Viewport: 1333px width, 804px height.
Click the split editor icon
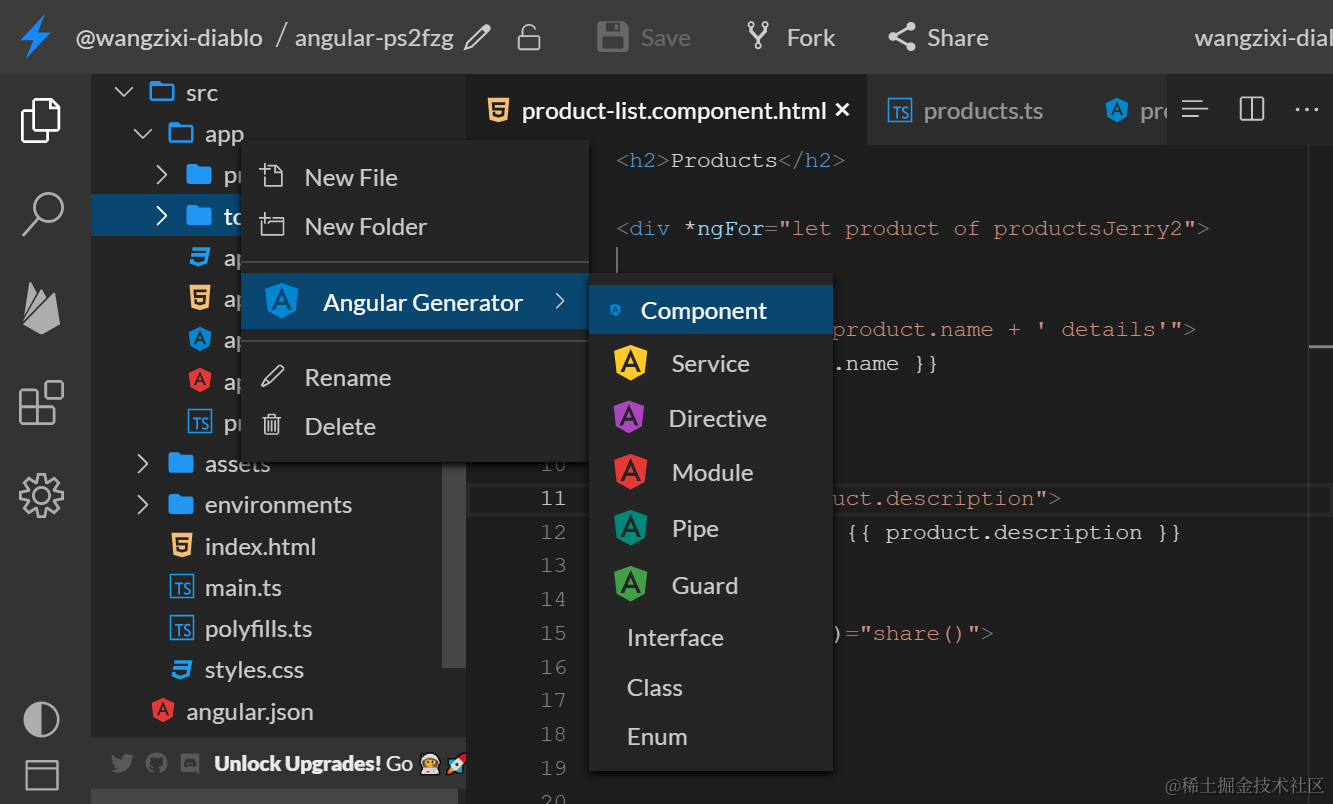click(1251, 109)
